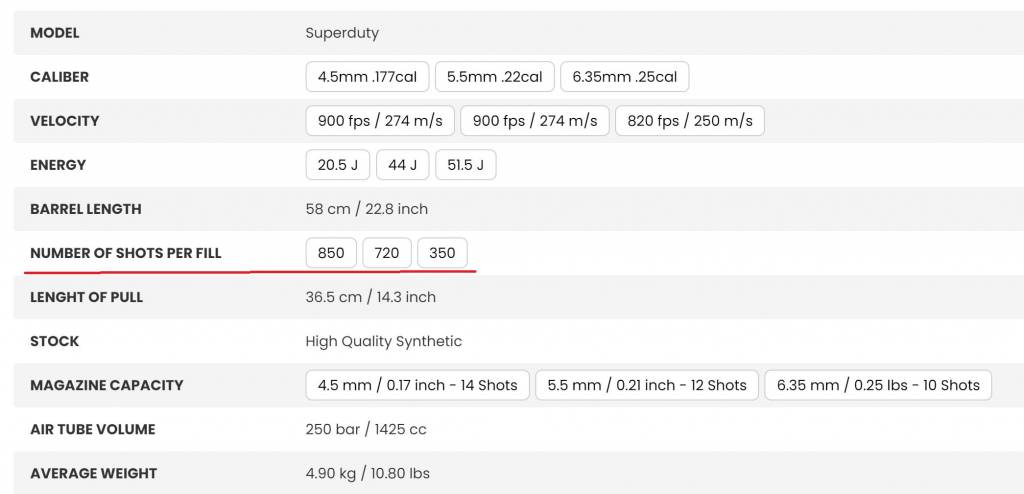Screen dimensions: 1024x494
Task: Select the 51.5 J energy chip
Action: click(466, 165)
